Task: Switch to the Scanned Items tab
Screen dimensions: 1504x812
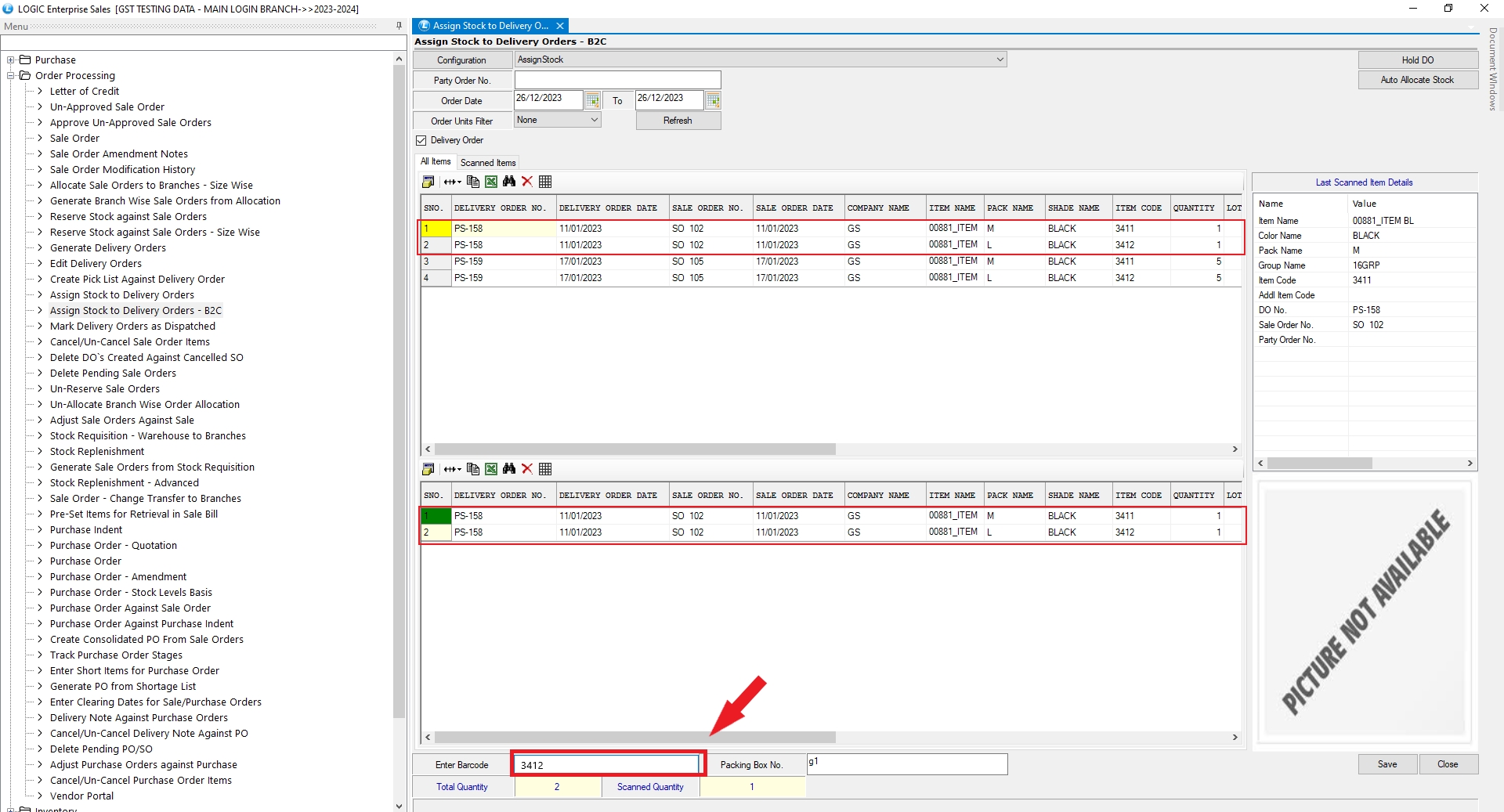Action: pyautogui.click(x=488, y=163)
